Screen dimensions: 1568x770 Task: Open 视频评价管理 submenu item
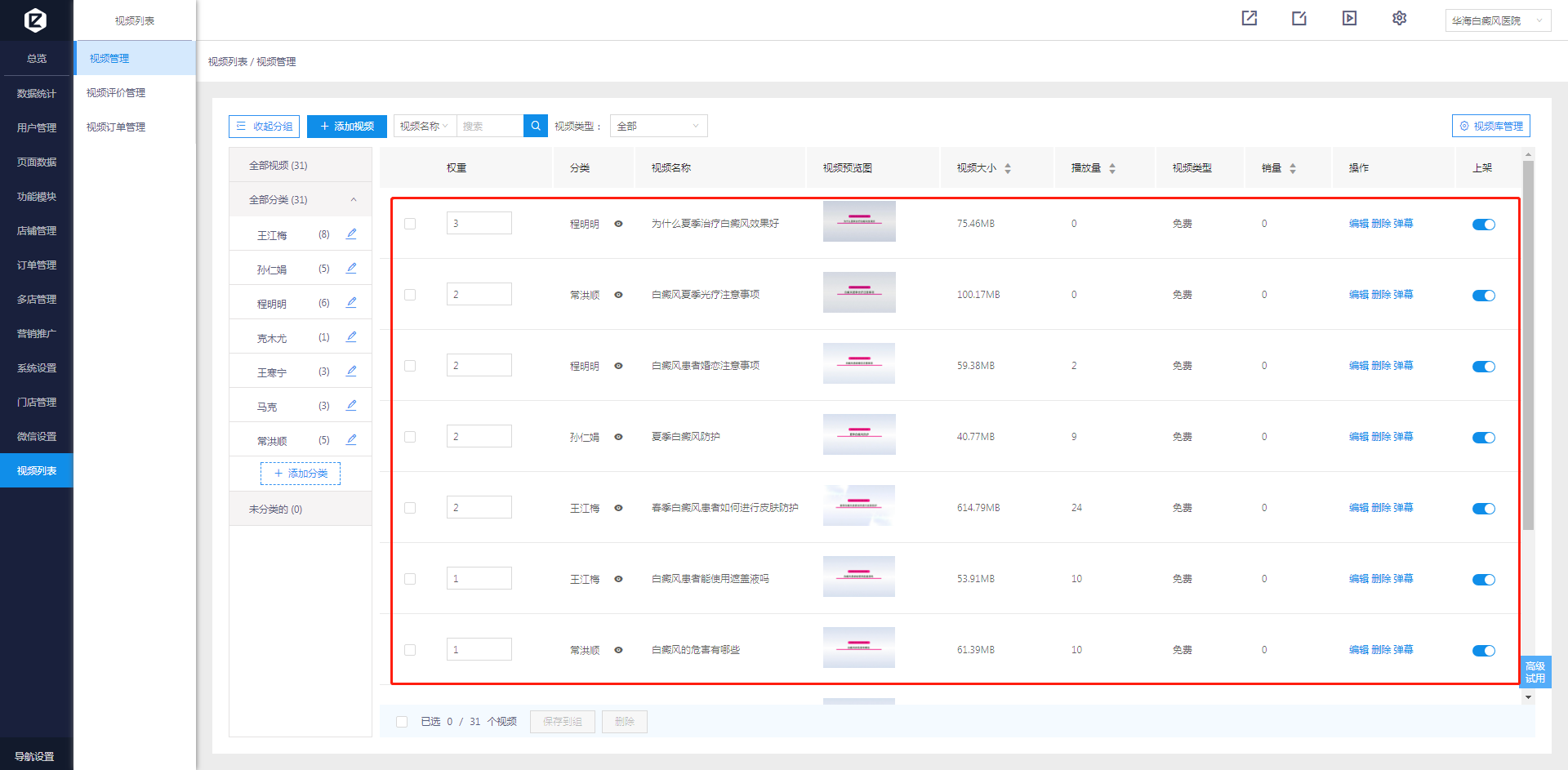pos(116,93)
